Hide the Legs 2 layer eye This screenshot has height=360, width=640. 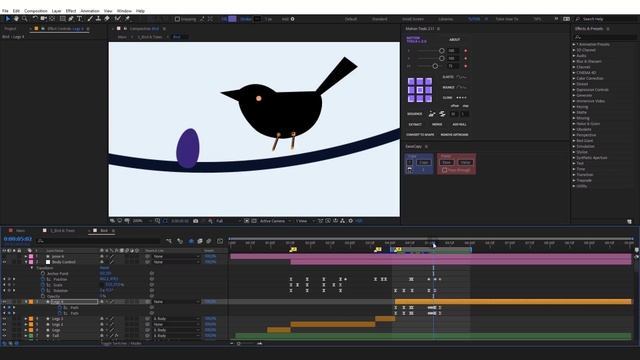pyautogui.click(x=4, y=324)
